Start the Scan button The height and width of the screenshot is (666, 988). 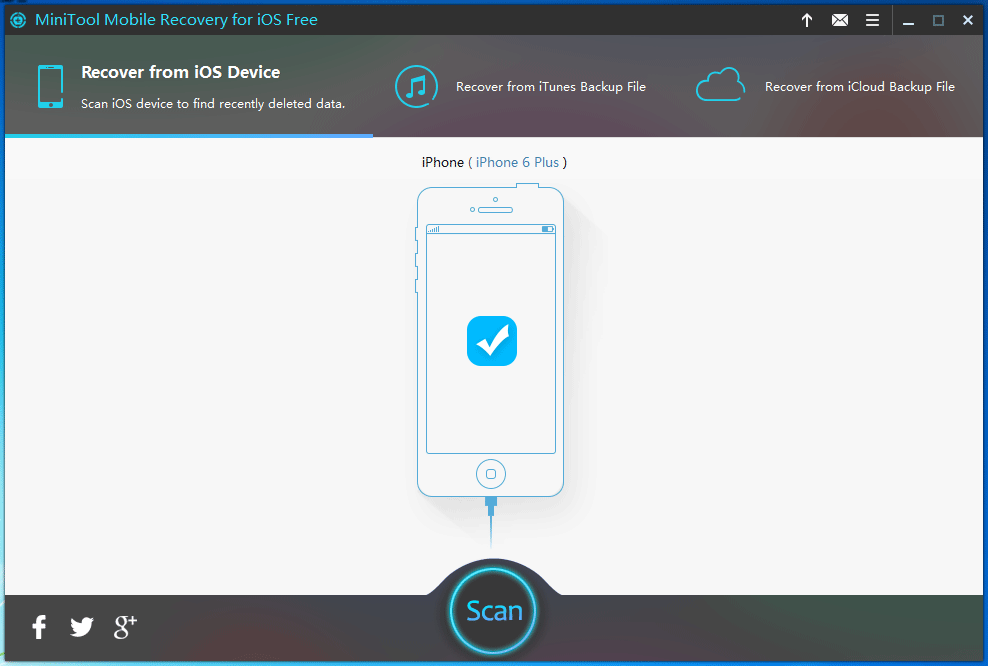click(493, 611)
